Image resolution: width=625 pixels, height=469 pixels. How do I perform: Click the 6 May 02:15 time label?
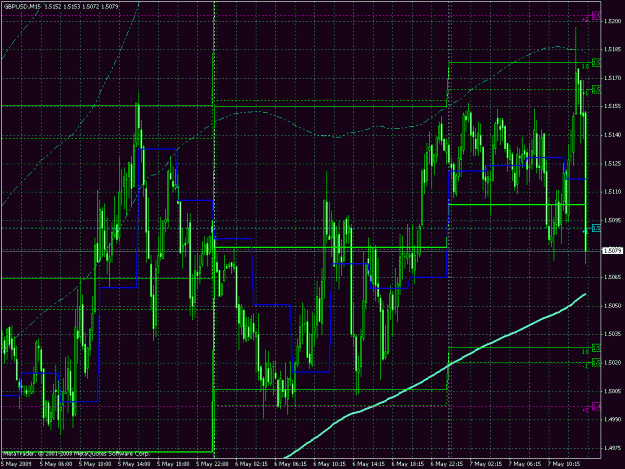251,464
